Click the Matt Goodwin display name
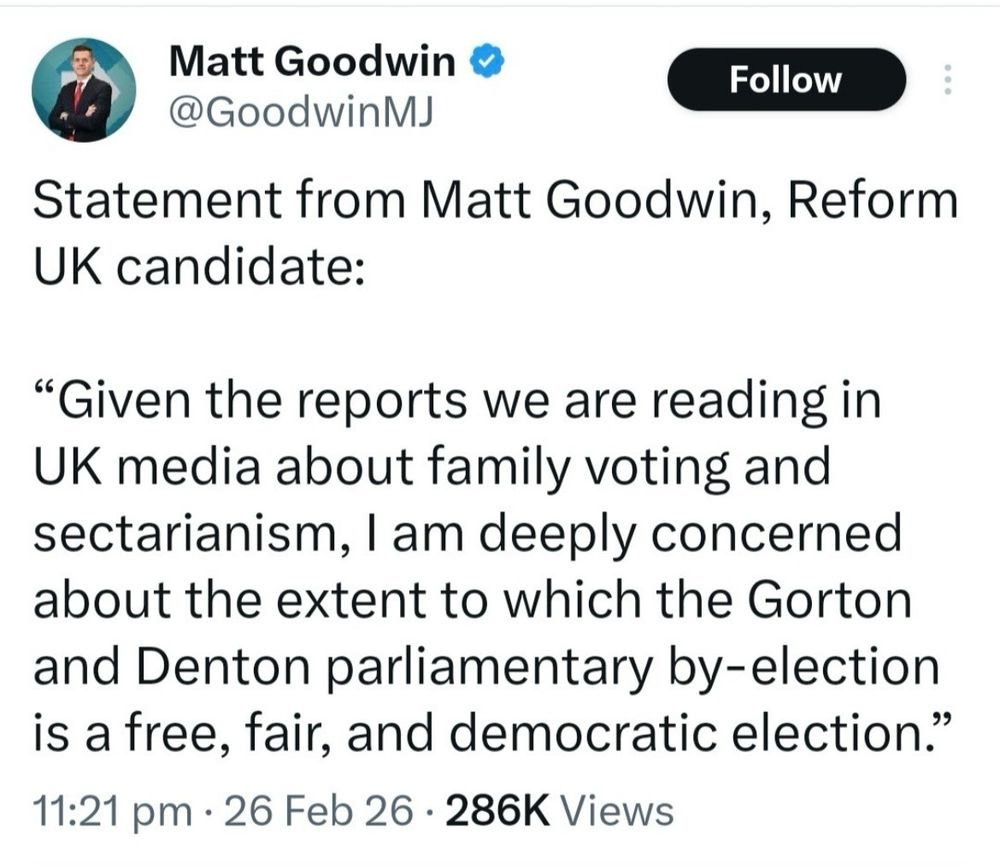The image size is (1000, 865). [x=312, y=62]
